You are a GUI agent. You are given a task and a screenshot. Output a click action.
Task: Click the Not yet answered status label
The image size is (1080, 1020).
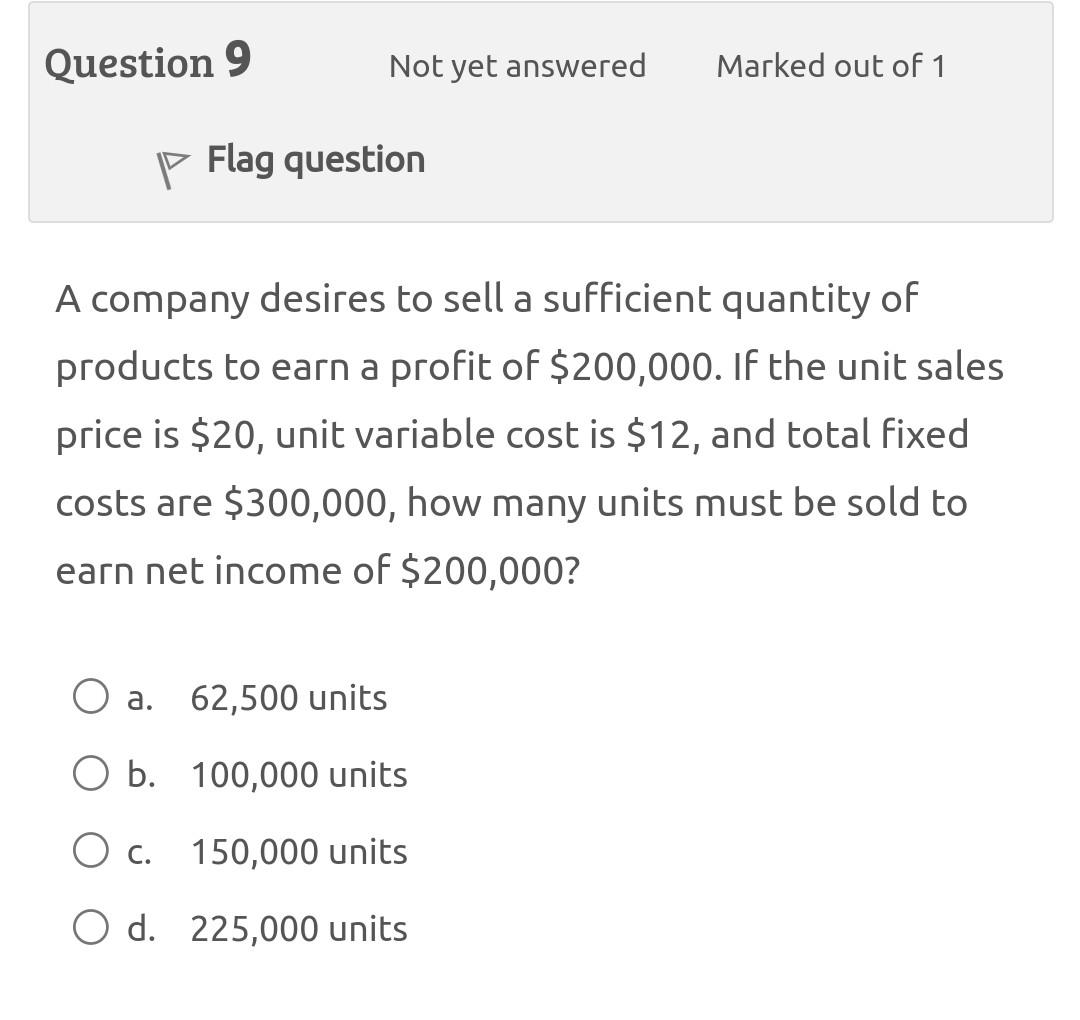click(x=516, y=65)
